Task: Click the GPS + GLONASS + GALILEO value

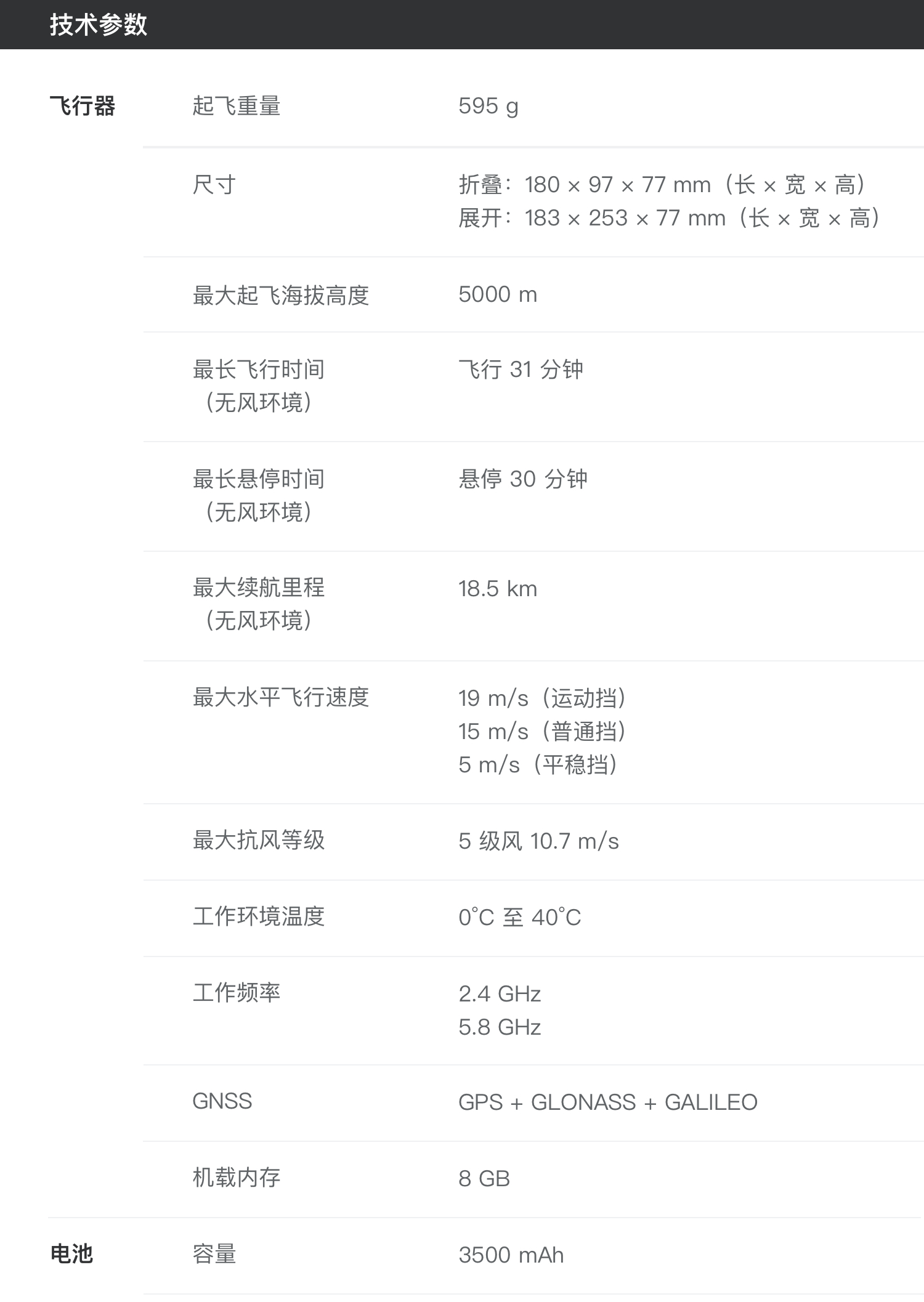Action: point(608,1102)
